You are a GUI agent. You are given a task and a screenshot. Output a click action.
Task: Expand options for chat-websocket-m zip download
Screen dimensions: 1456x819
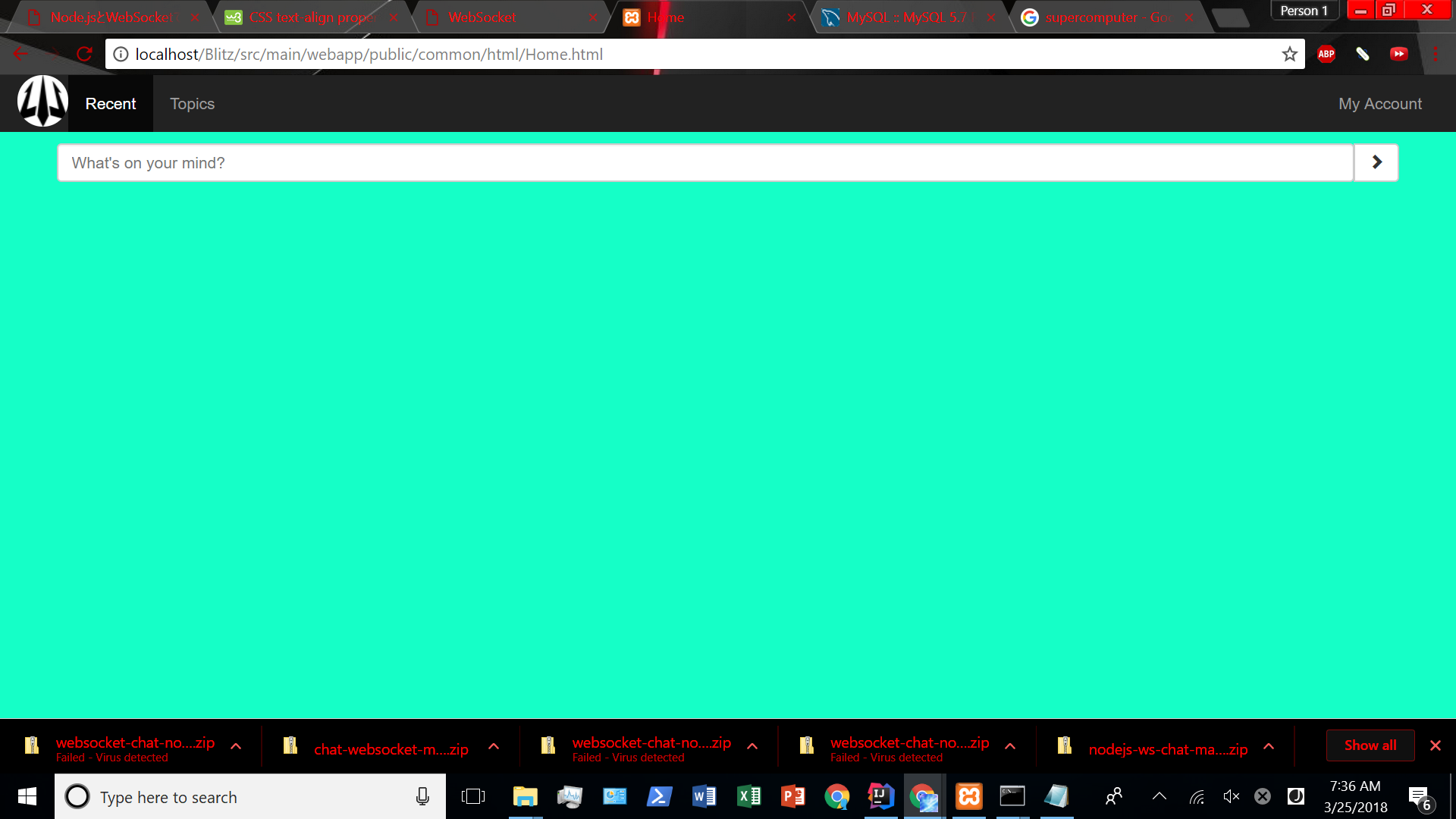click(x=494, y=746)
